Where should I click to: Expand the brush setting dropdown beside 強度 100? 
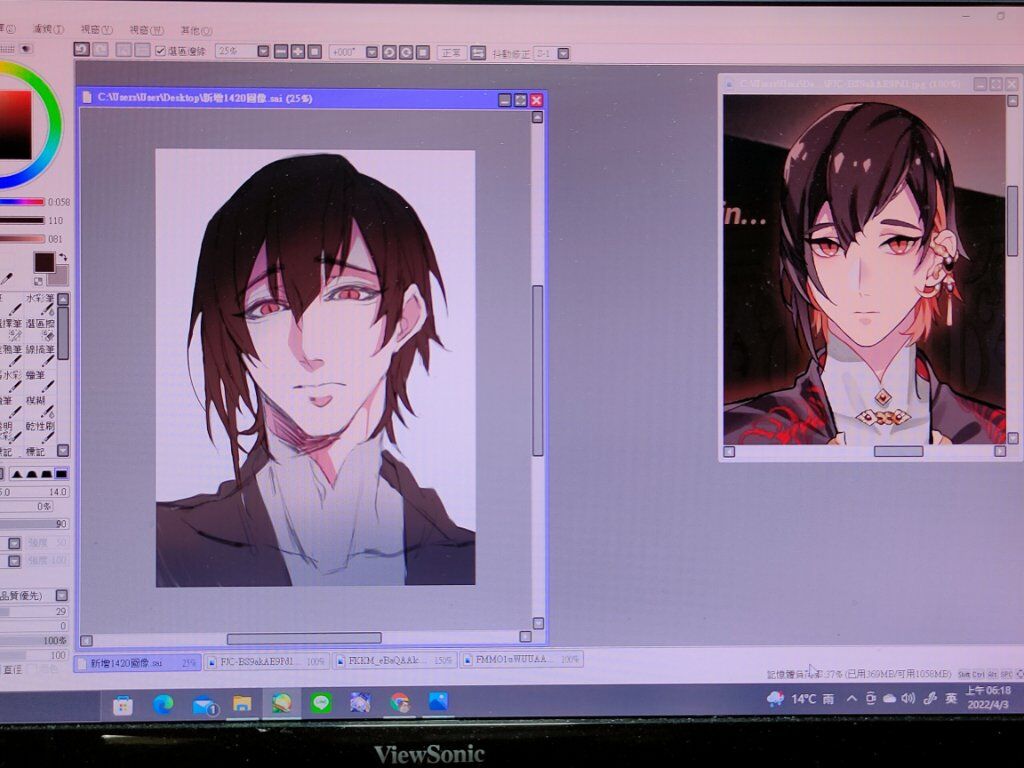click(14, 560)
